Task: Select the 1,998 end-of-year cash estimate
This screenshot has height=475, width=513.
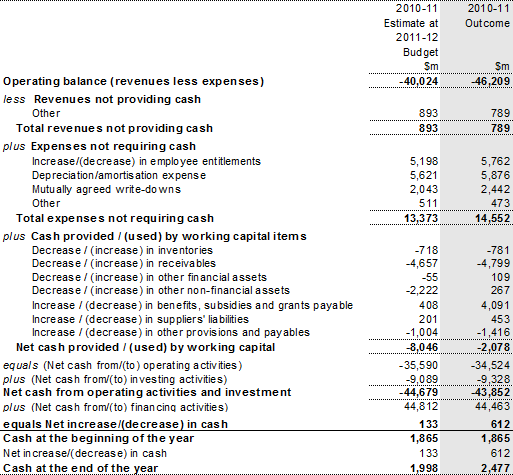Action: point(424,468)
